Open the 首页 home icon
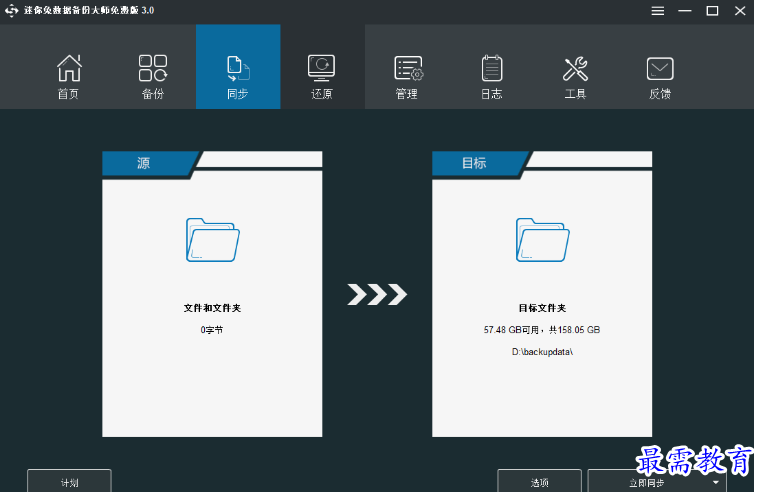Image resolution: width=760 pixels, height=492 pixels. [x=69, y=68]
